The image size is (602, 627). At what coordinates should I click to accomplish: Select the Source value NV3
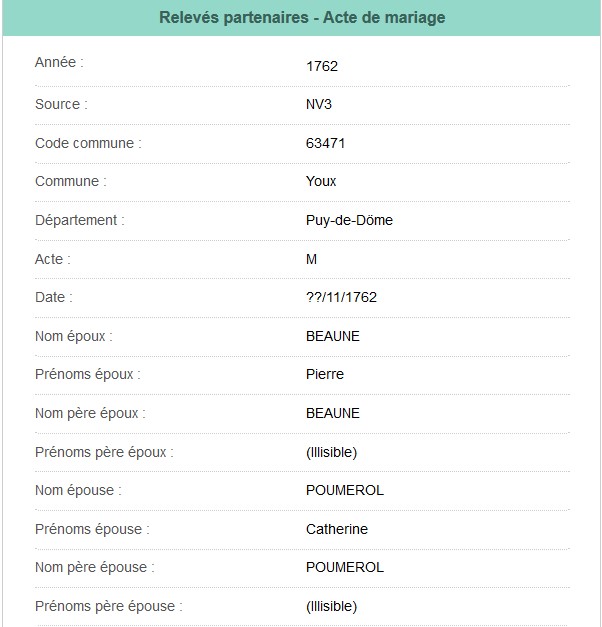click(321, 105)
